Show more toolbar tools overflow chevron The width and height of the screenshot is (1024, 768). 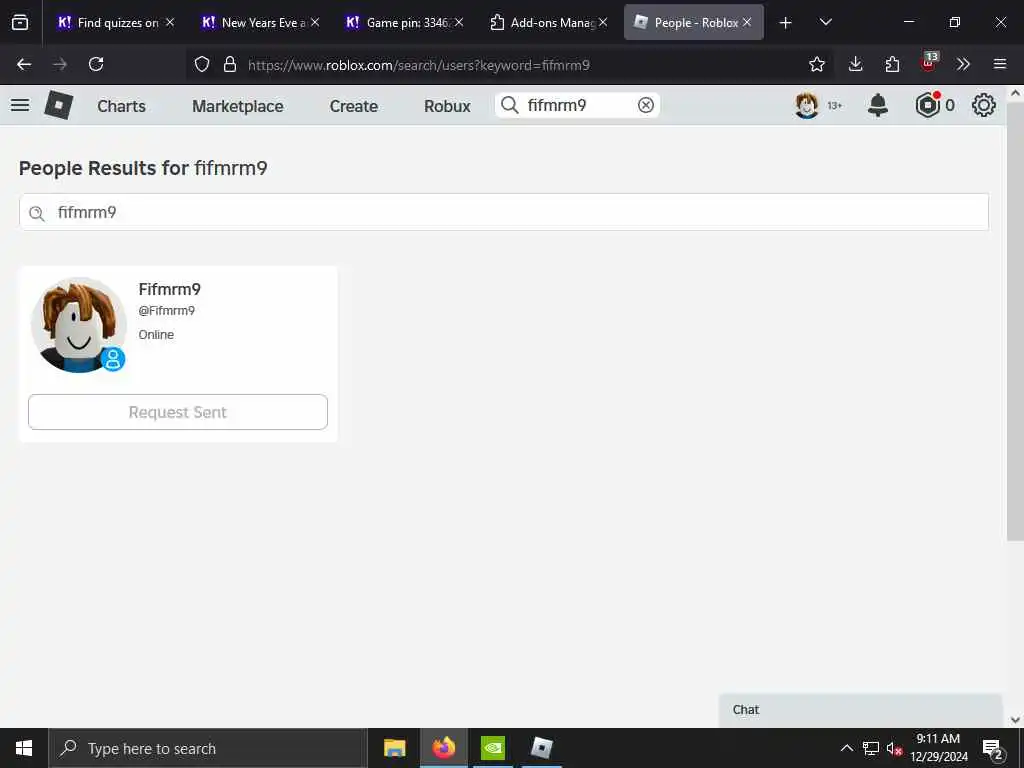click(x=963, y=64)
